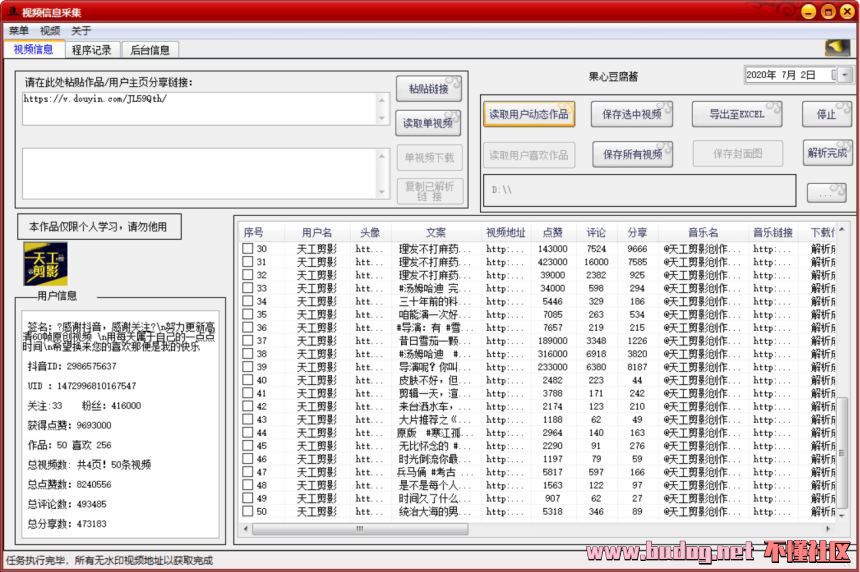Screen dimensions: 860x572
Task: Click the 读取单视频 button
Action: [428, 123]
